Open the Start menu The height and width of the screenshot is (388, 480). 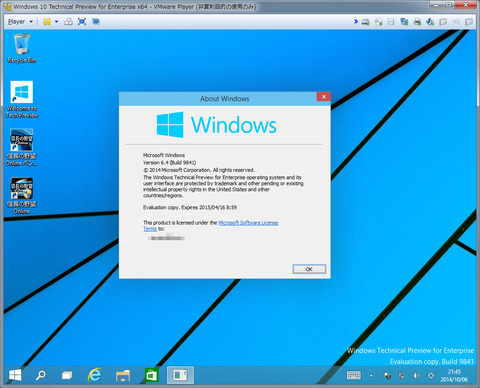(x=15, y=375)
